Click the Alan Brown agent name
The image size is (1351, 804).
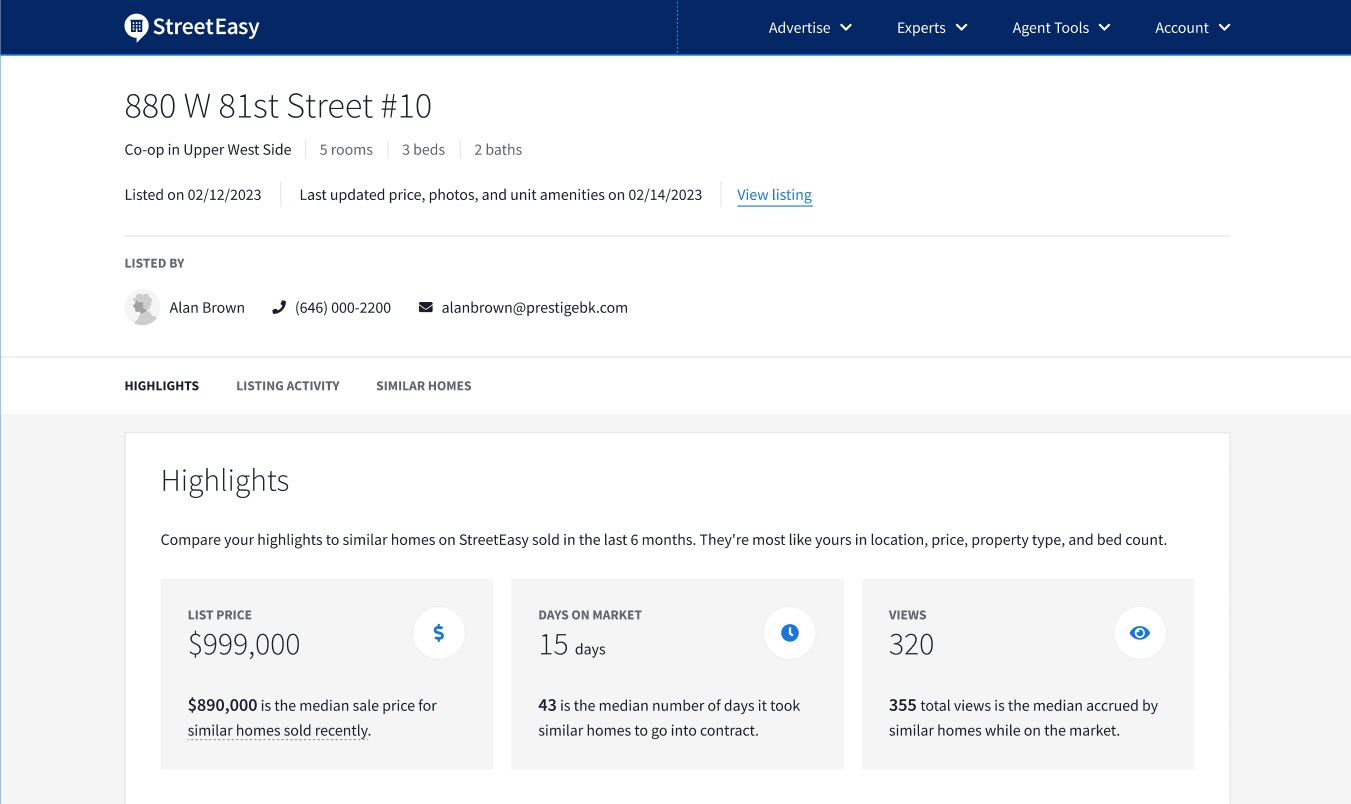coord(207,308)
